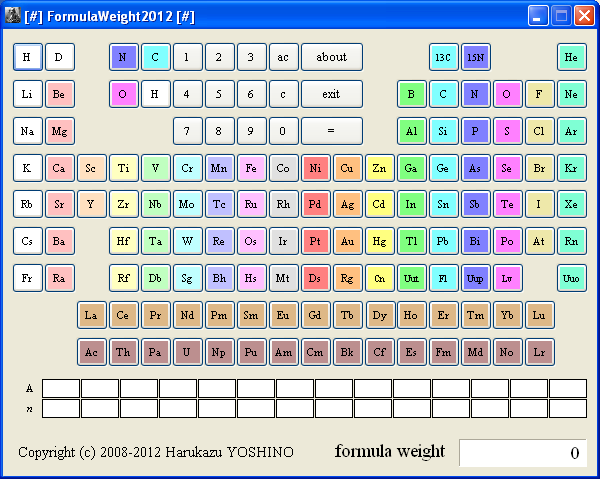Select silicon (Si) element
The image size is (600, 479).
click(x=443, y=131)
